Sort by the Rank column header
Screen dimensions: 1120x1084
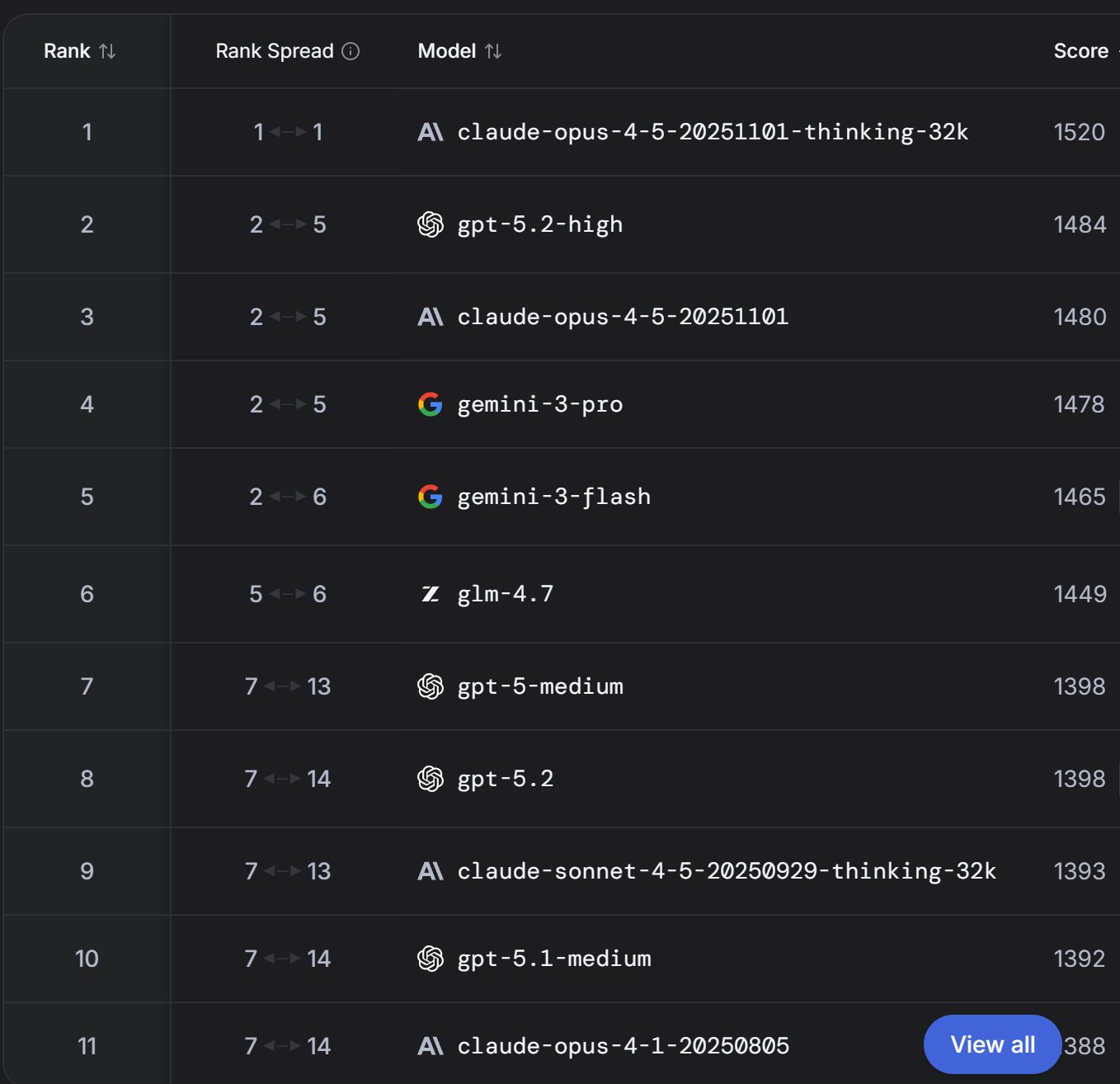point(67,51)
